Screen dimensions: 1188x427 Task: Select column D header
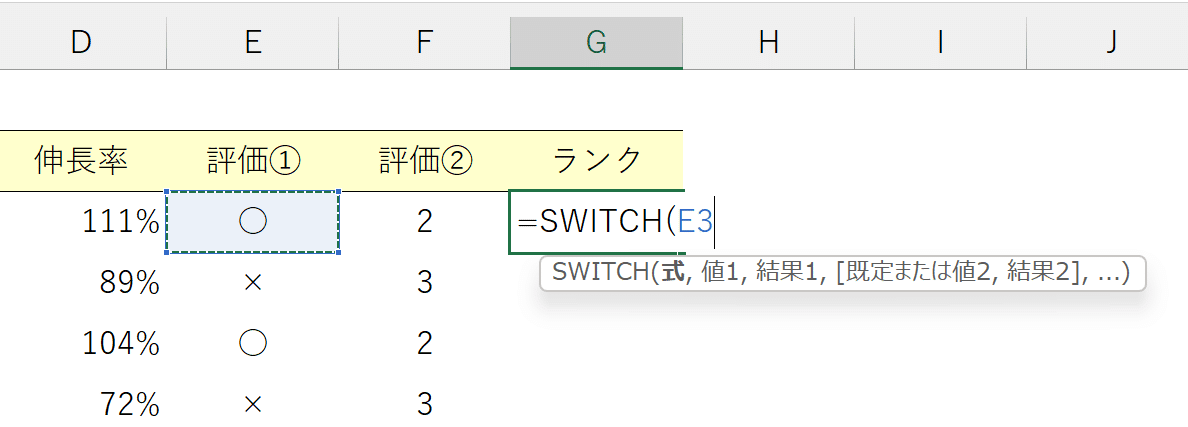click(82, 43)
